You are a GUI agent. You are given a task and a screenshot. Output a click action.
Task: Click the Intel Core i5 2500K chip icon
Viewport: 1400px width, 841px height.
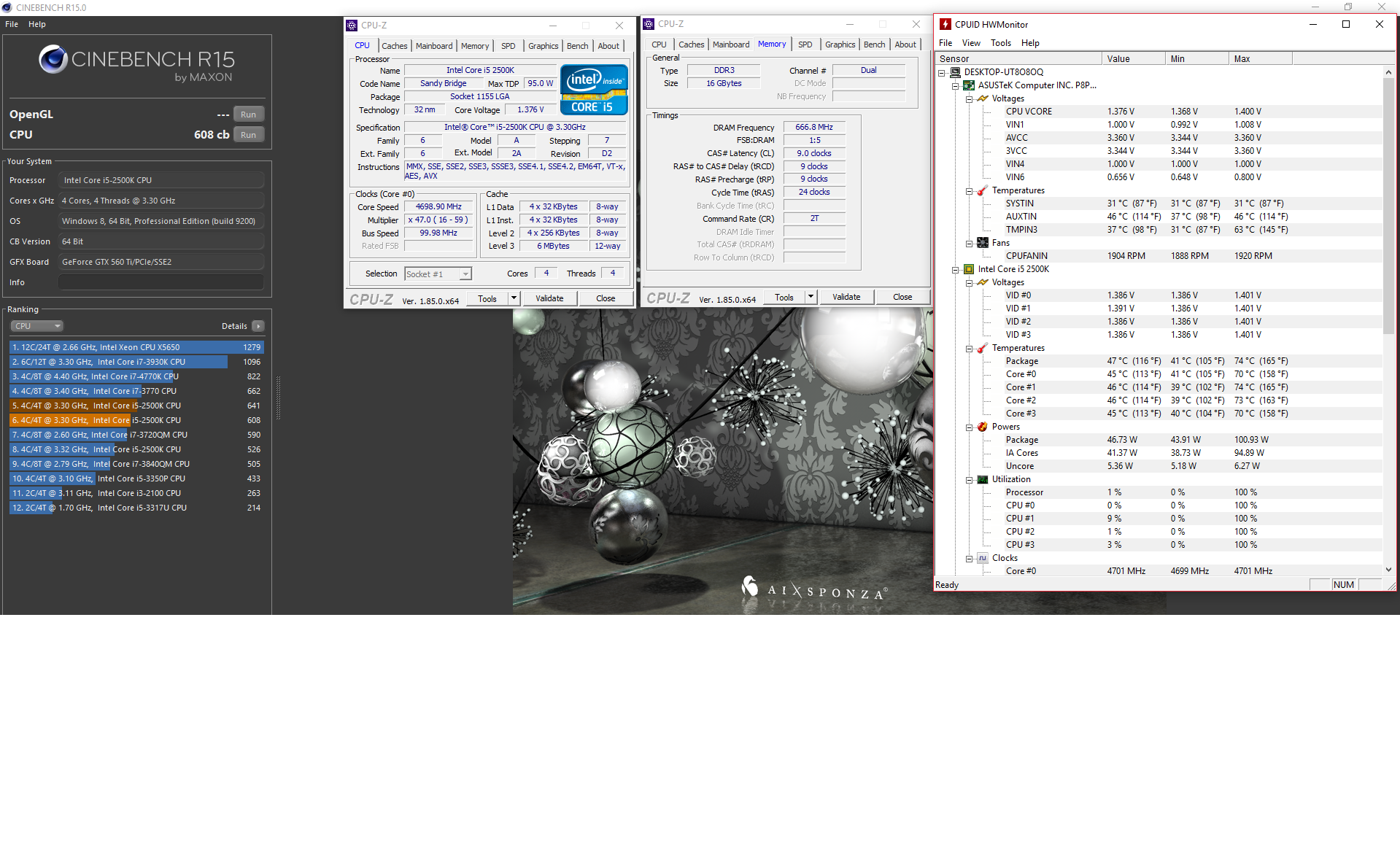point(969,269)
